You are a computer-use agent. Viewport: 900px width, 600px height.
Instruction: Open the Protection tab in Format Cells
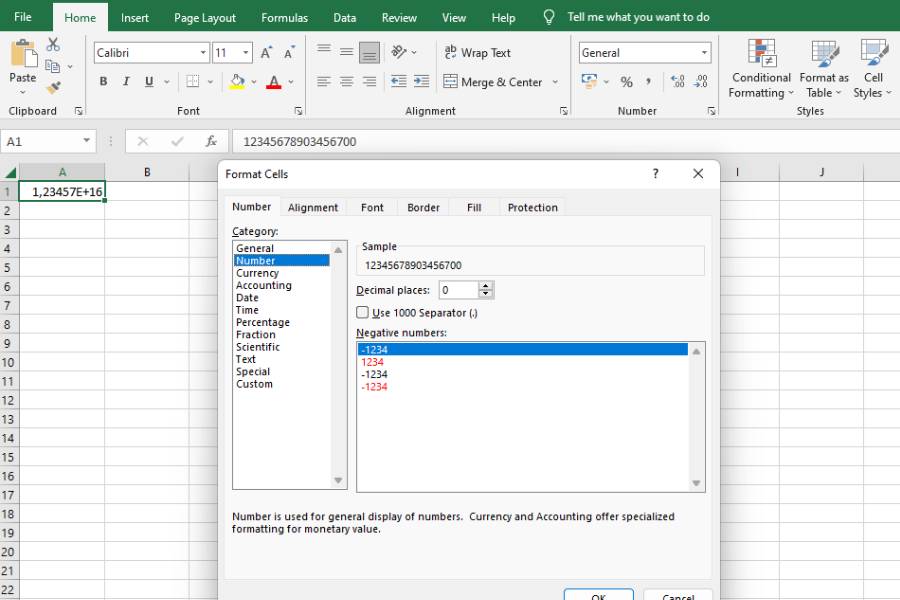pos(533,207)
